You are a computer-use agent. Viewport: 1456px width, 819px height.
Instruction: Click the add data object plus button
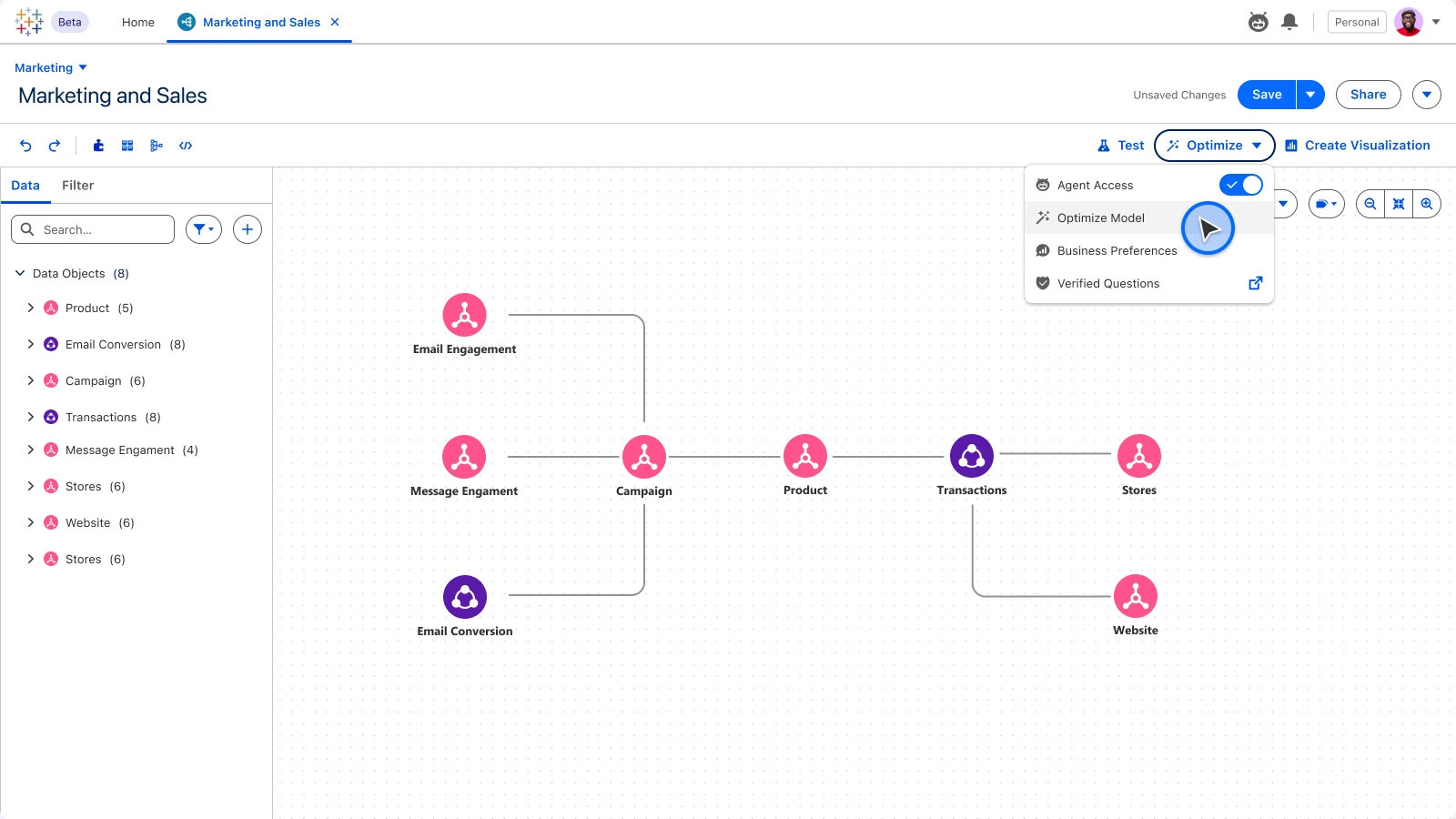point(248,229)
